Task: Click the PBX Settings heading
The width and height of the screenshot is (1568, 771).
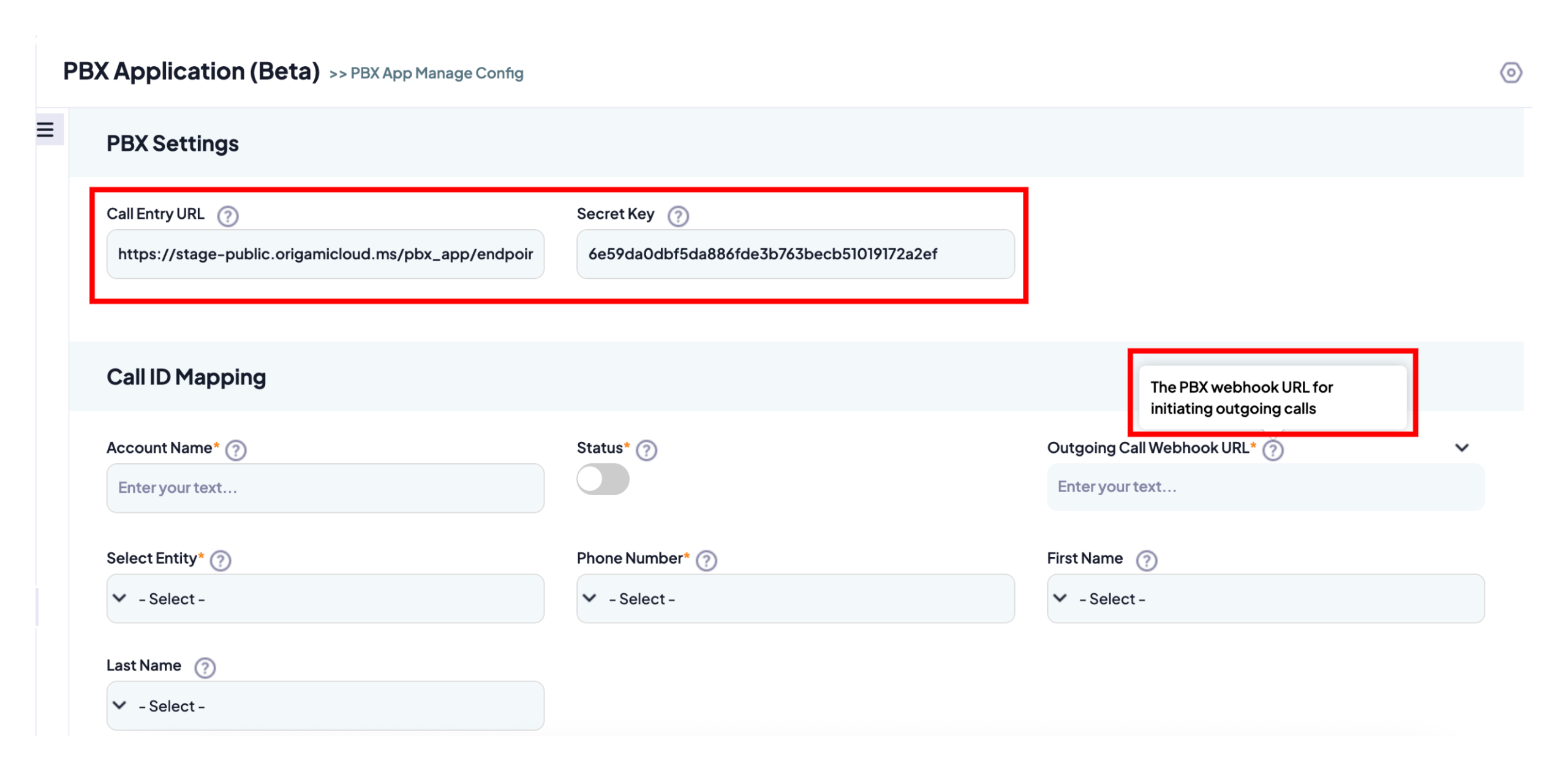Action: coord(173,143)
